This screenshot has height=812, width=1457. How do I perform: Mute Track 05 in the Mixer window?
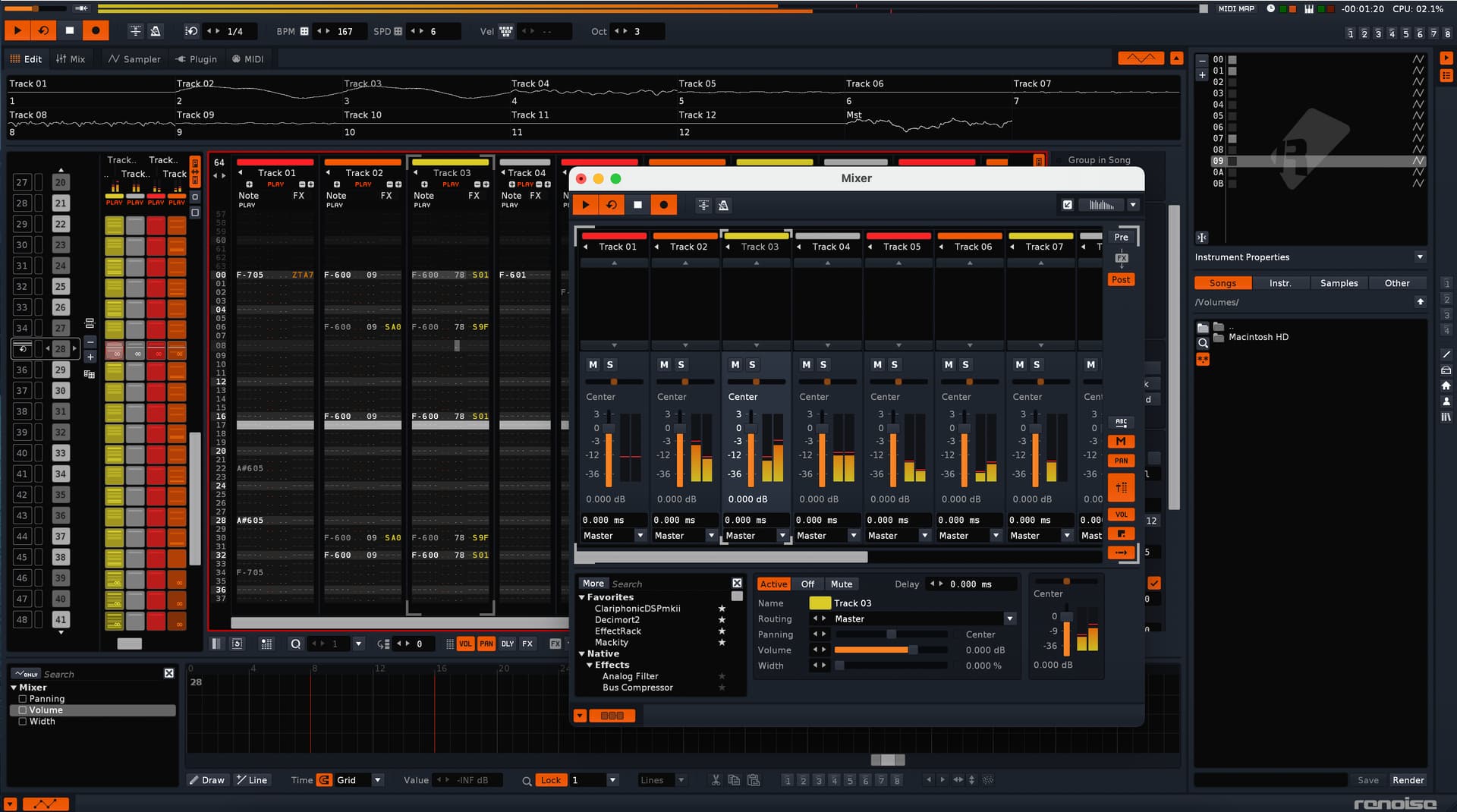(x=877, y=365)
